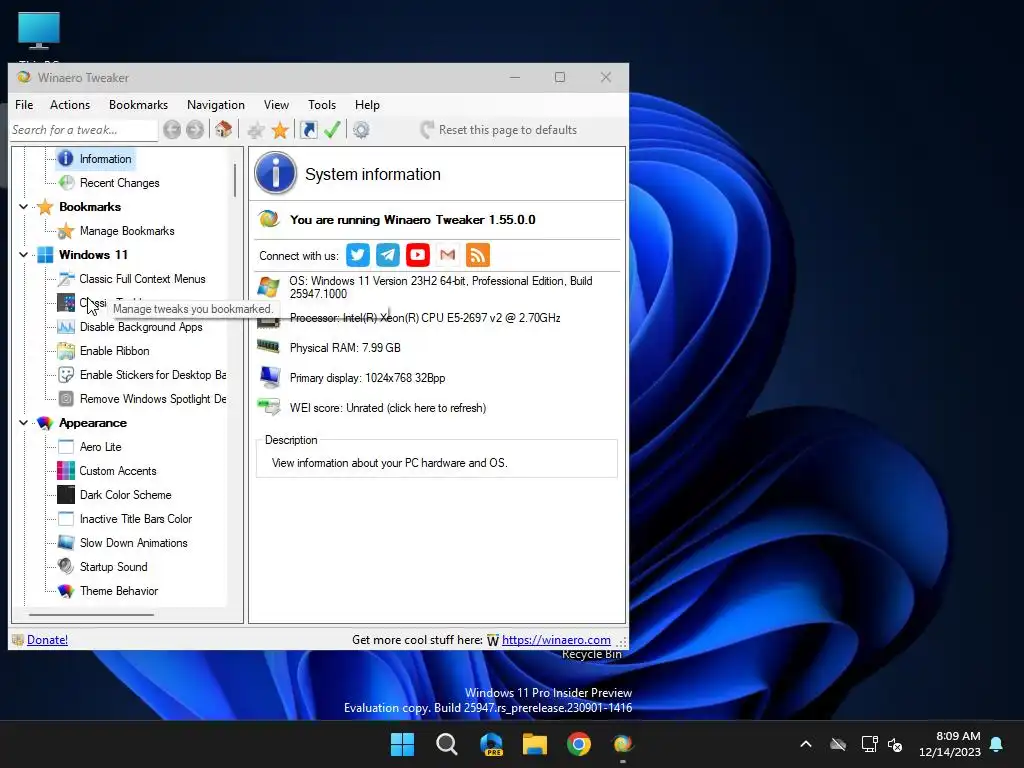Open Winaero Twitter page icon
1024x768 pixels.
358,255
